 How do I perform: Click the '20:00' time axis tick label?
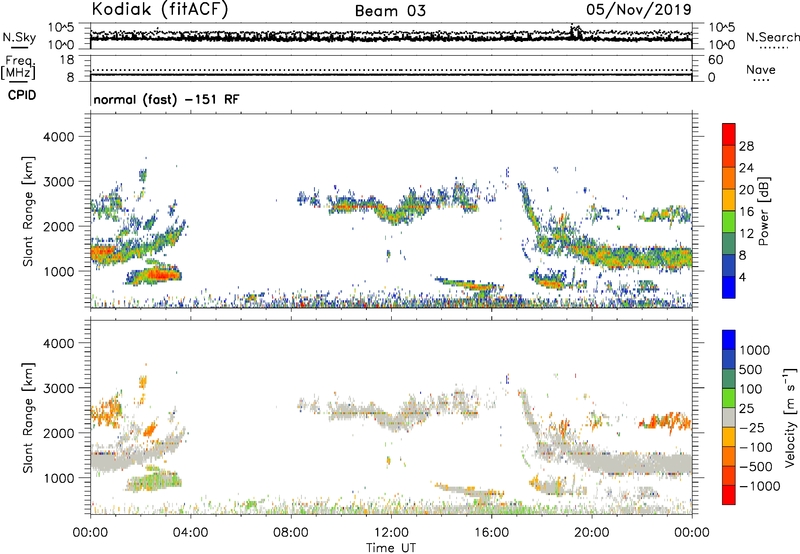coord(592,533)
